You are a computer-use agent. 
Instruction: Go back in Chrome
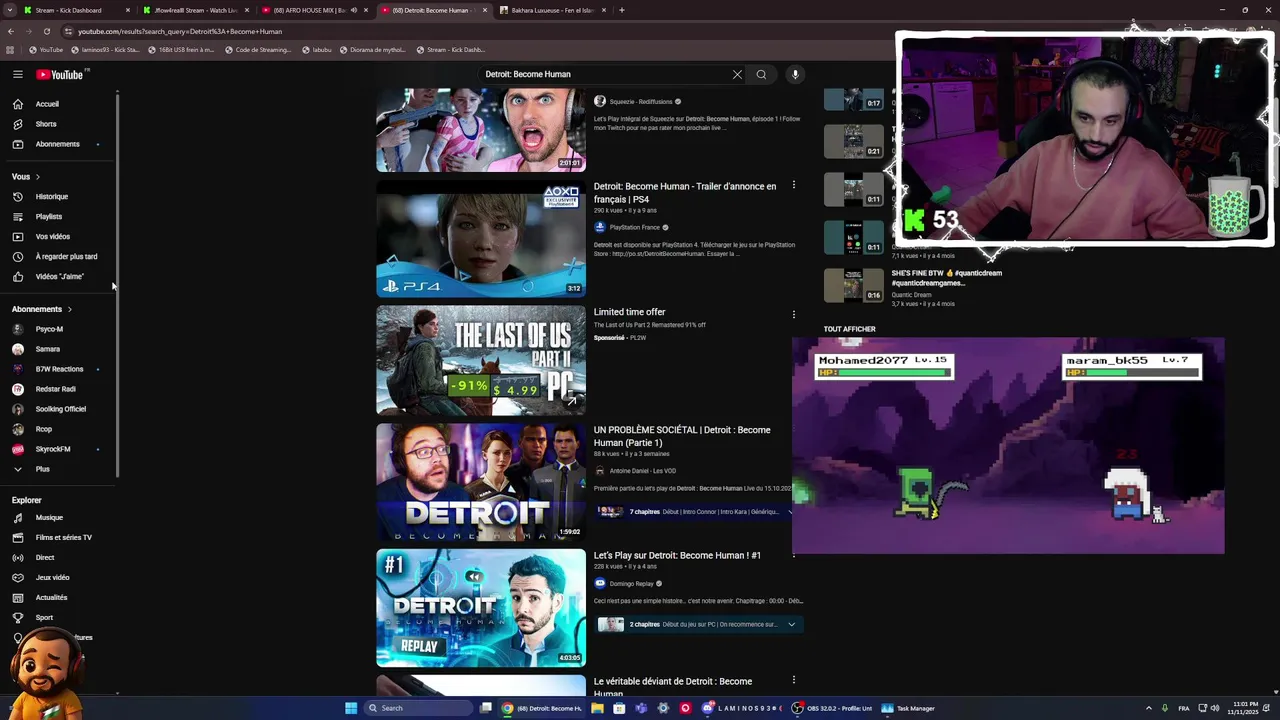pos(10,31)
